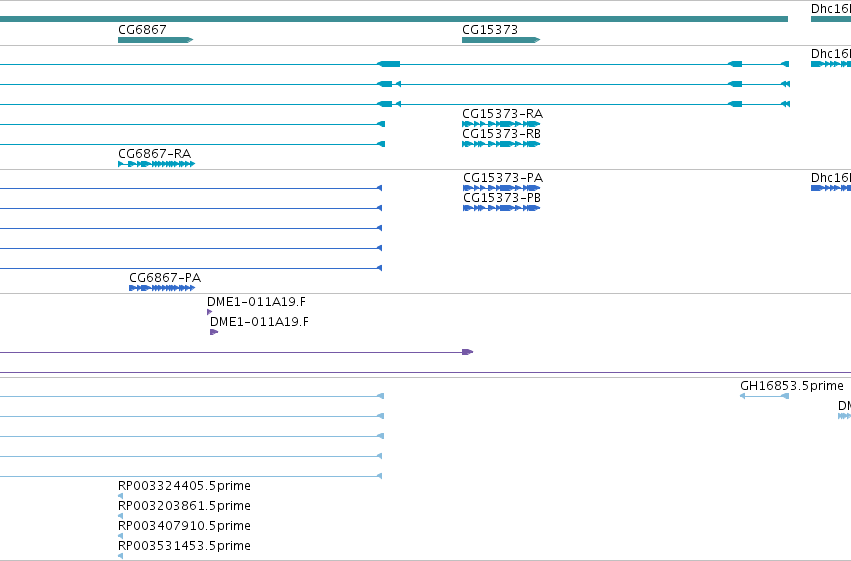Select the CG6867-PA protein glyph
The height and width of the screenshot is (561, 851).
(162, 288)
